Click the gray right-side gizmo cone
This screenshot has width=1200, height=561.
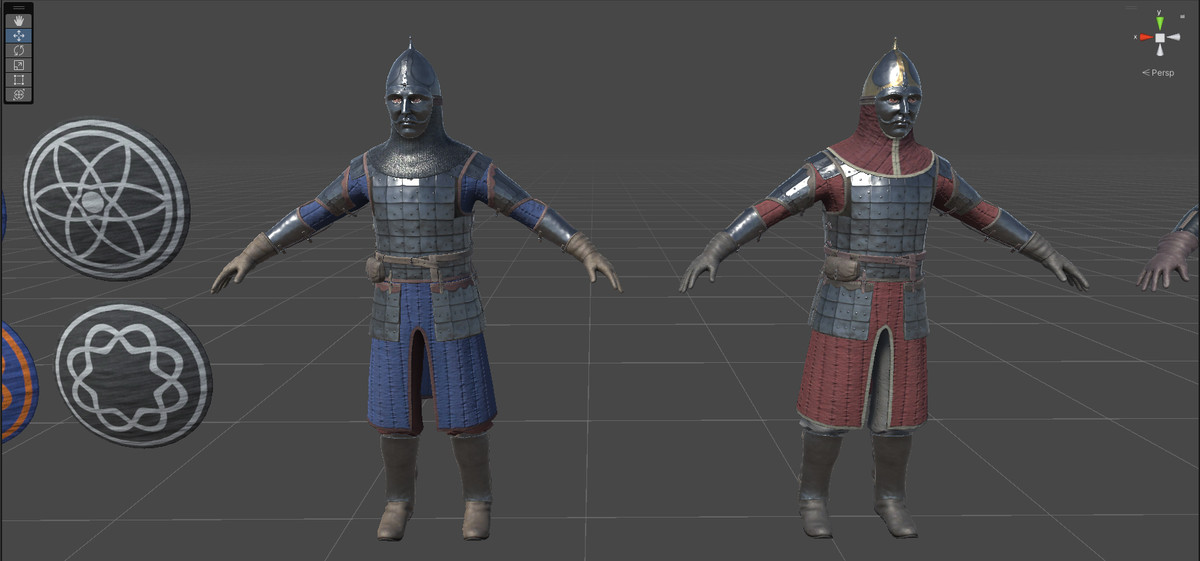click(x=1176, y=38)
